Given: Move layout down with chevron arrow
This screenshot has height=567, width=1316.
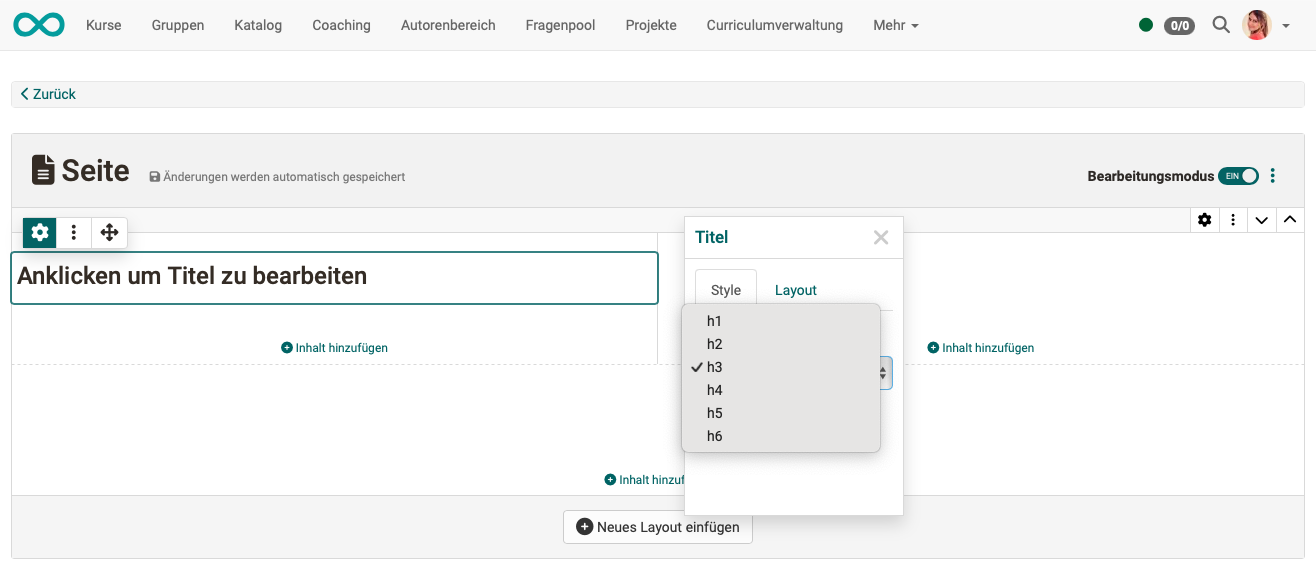Looking at the screenshot, I should 1262,220.
